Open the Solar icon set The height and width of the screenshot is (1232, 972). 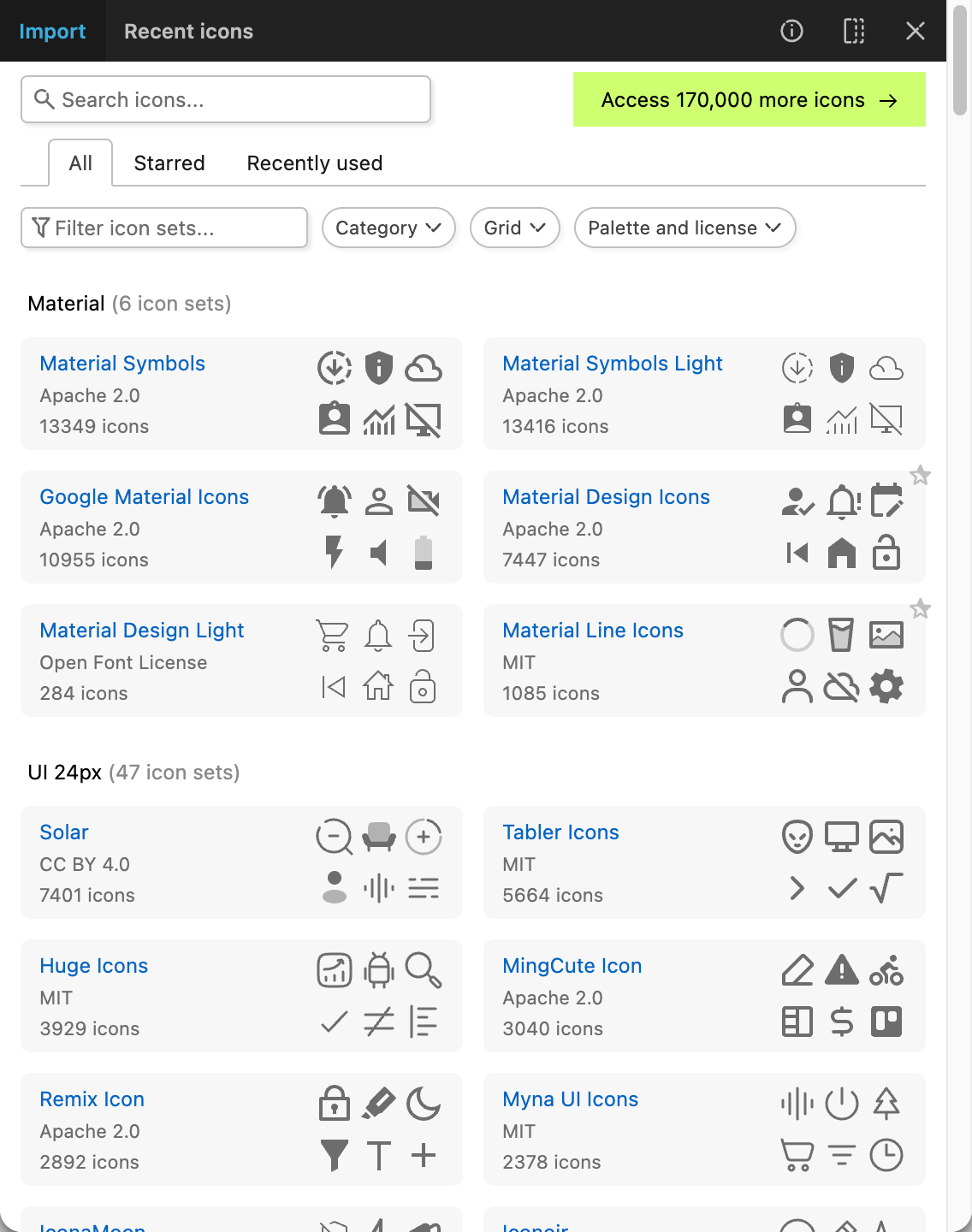[63, 832]
